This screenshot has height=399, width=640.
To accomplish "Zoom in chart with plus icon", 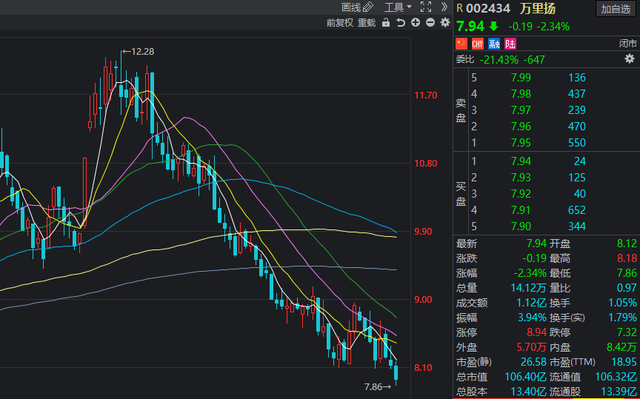I will coord(416,23).
